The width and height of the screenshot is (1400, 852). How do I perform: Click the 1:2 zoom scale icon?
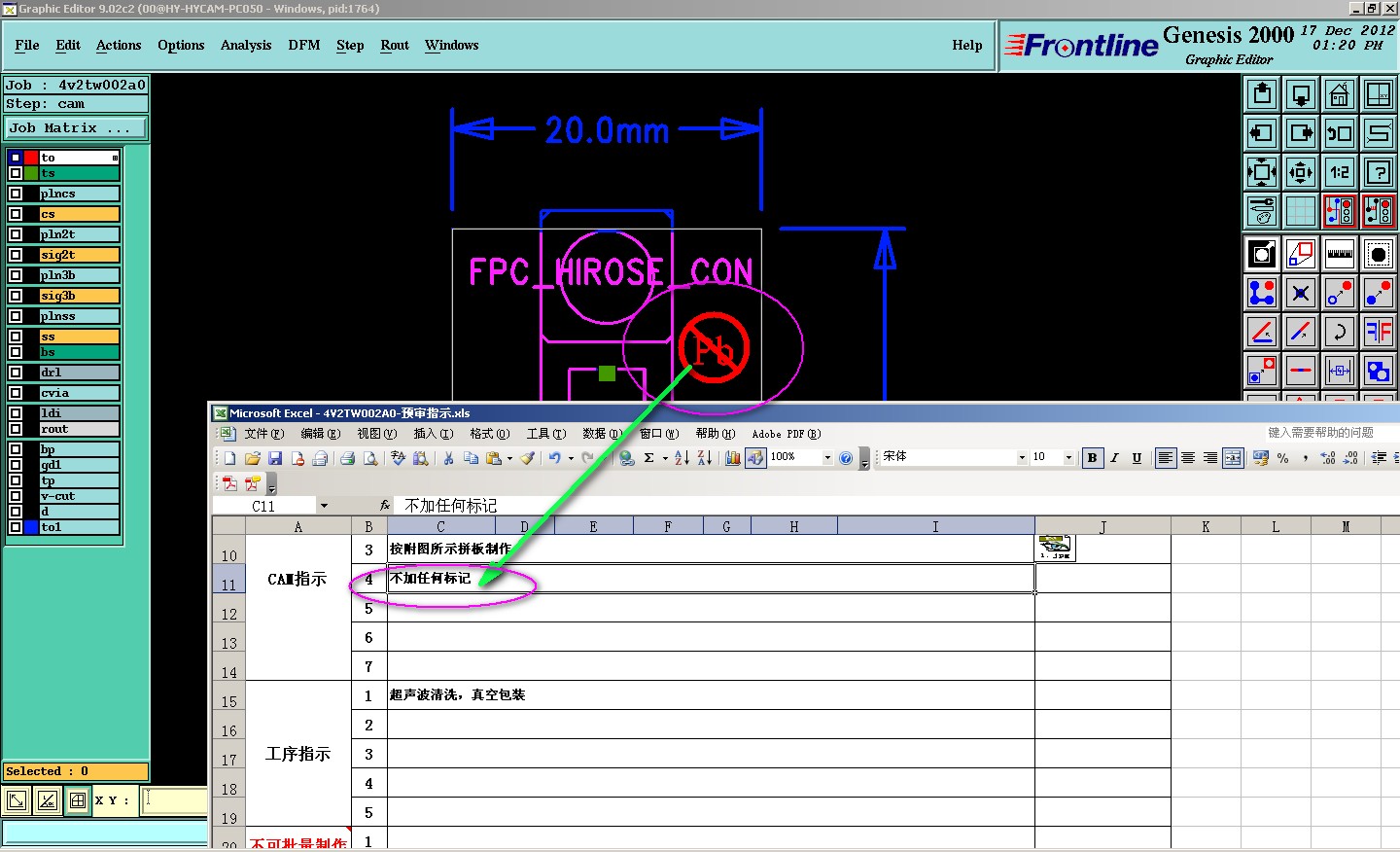(x=1340, y=172)
